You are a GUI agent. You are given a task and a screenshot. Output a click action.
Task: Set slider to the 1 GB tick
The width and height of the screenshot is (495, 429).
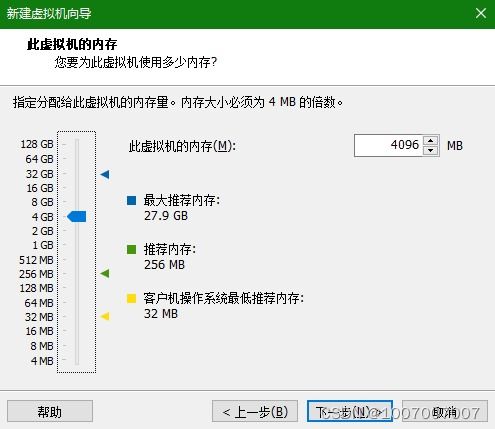coord(77,245)
